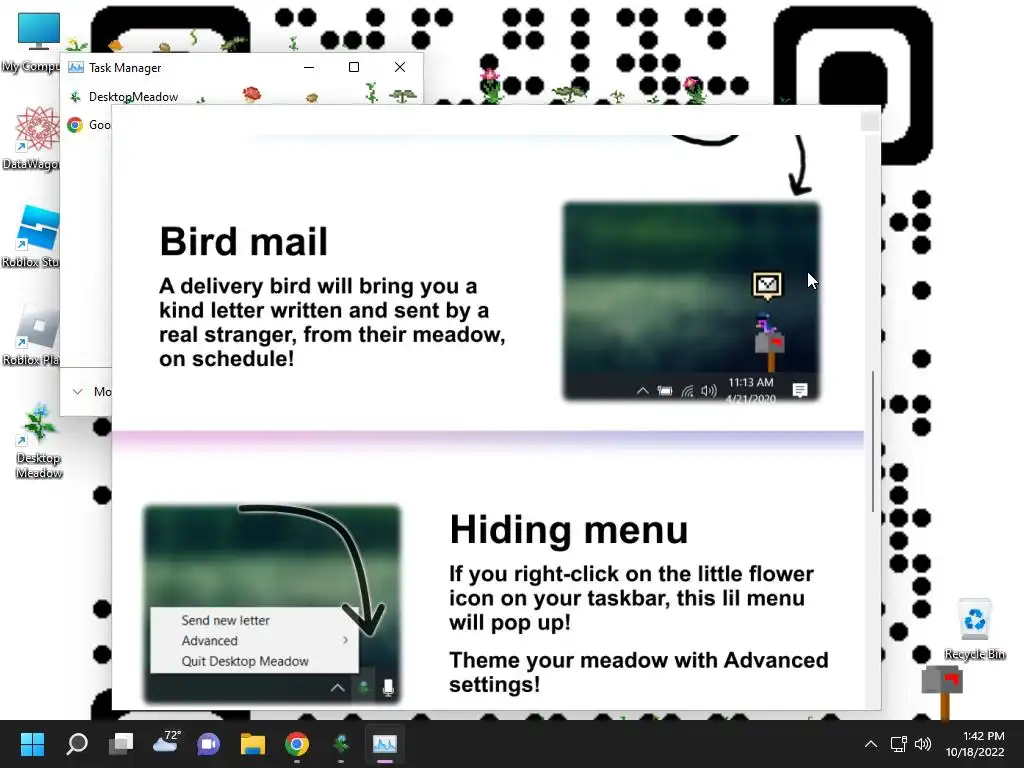Select DataWagon desktop shortcut

[31, 139]
